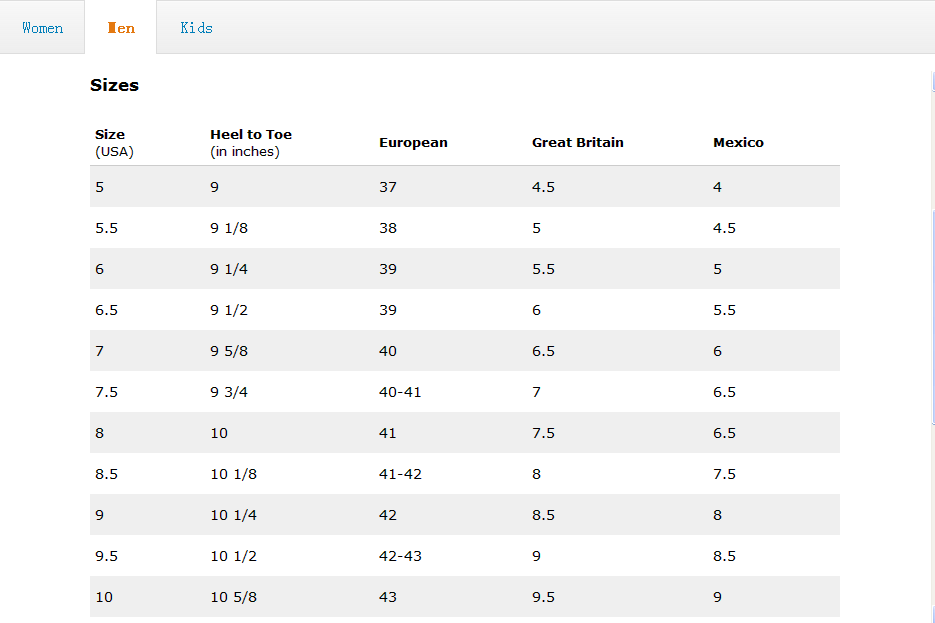
Task: Select the Men tab
Action: [121, 28]
